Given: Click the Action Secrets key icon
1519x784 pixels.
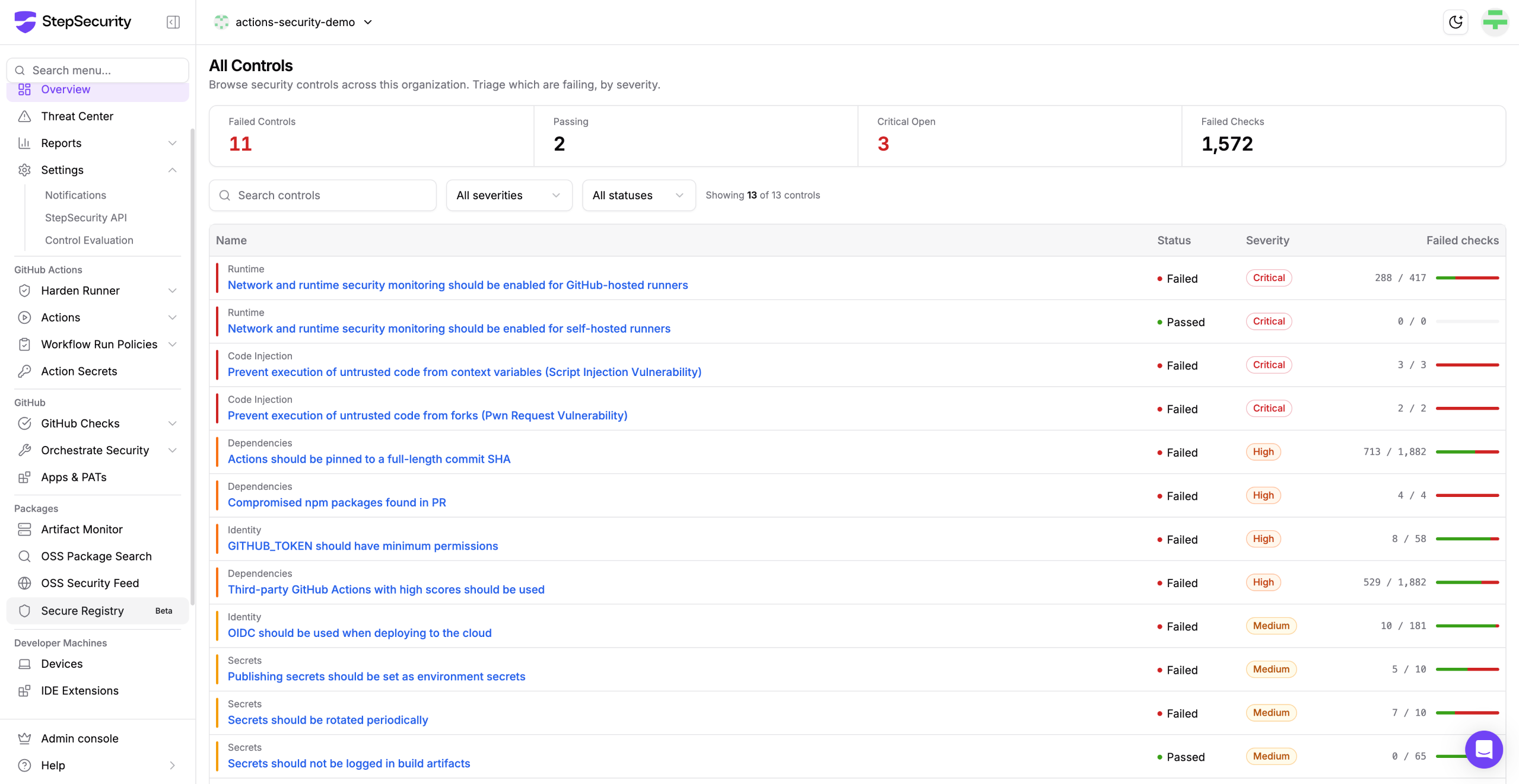Looking at the screenshot, I should tap(24, 371).
